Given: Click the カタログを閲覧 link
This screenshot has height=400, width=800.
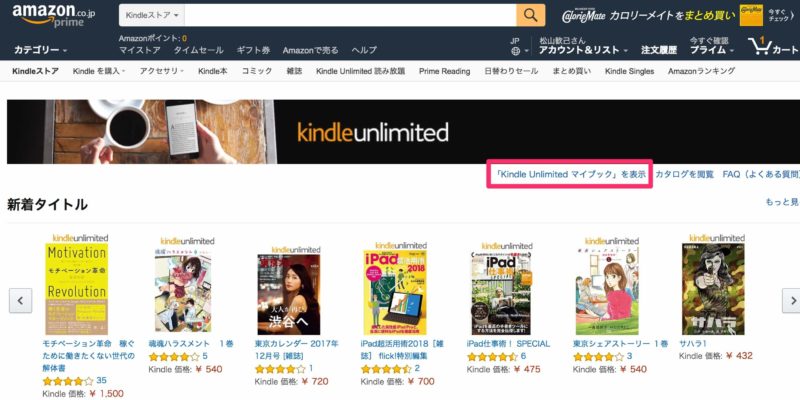Looking at the screenshot, I should [x=684, y=174].
